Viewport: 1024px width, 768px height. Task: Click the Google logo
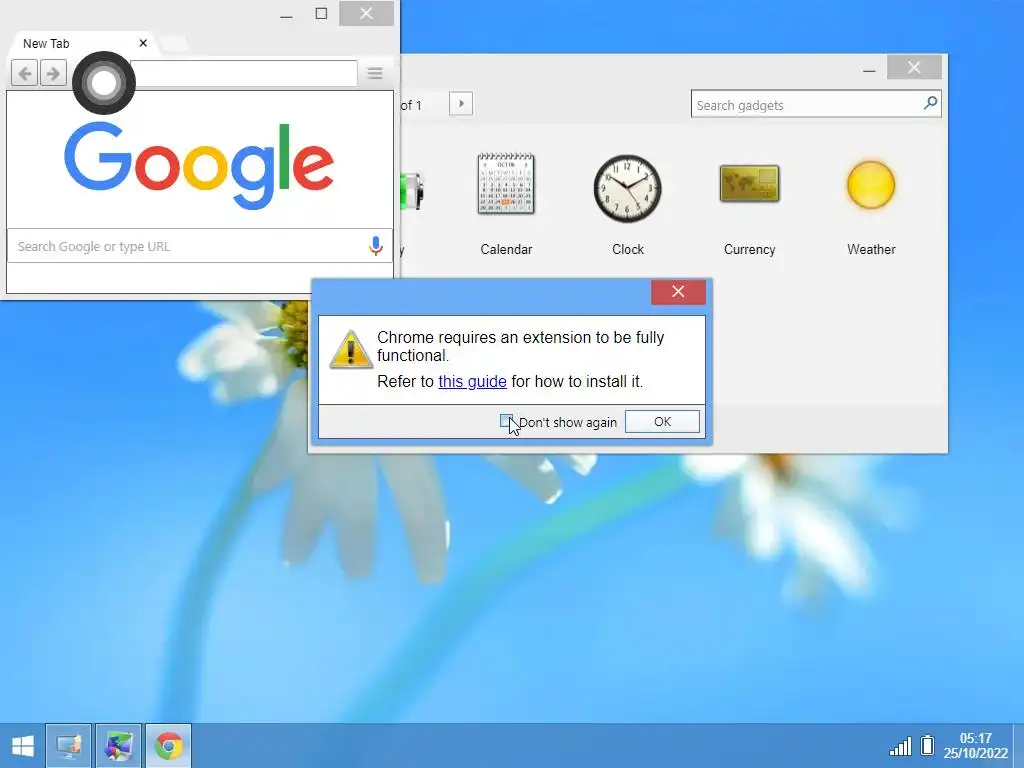point(199,166)
